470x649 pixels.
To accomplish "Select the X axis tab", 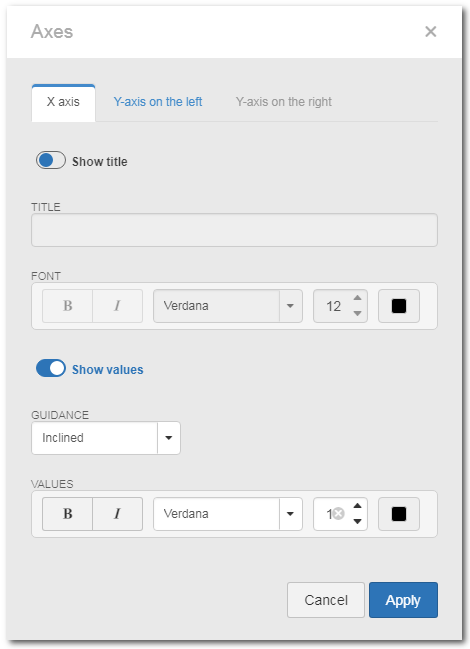I will point(63,102).
